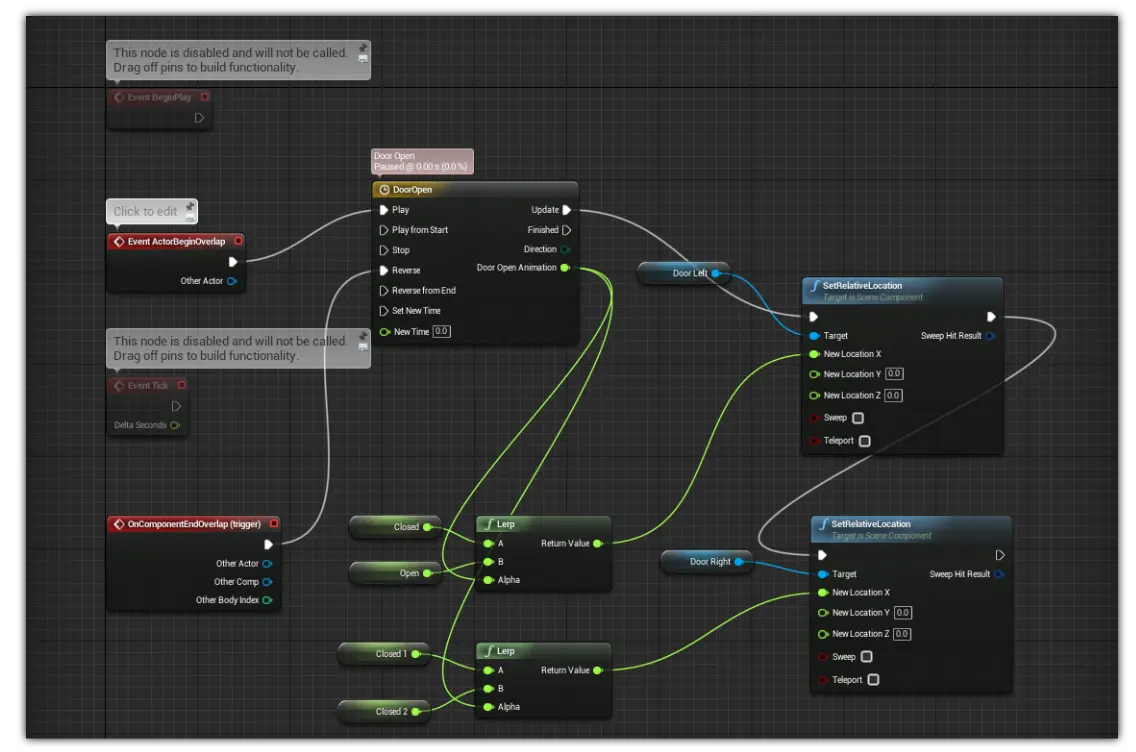The width and height of the screenshot is (1136, 752).
Task: Click the Door Right variable output pin
Action: 739,561
